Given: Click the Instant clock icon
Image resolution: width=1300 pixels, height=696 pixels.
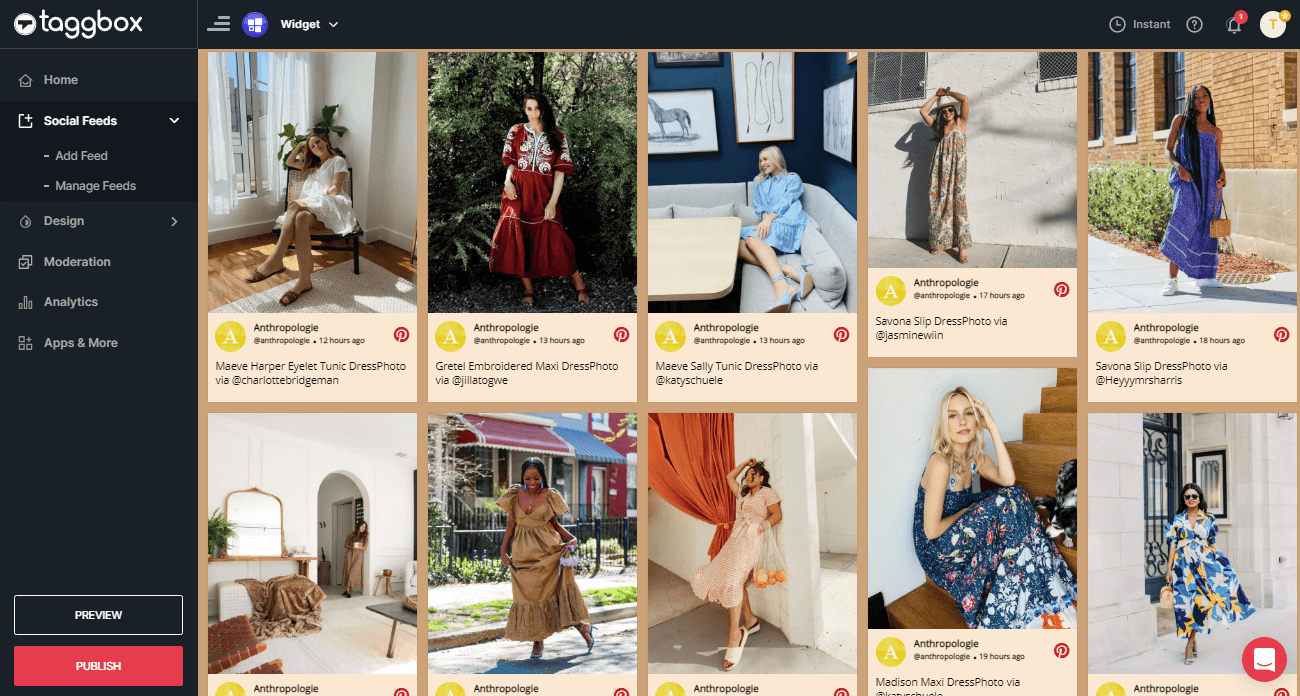Looking at the screenshot, I should tap(1118, 24).
